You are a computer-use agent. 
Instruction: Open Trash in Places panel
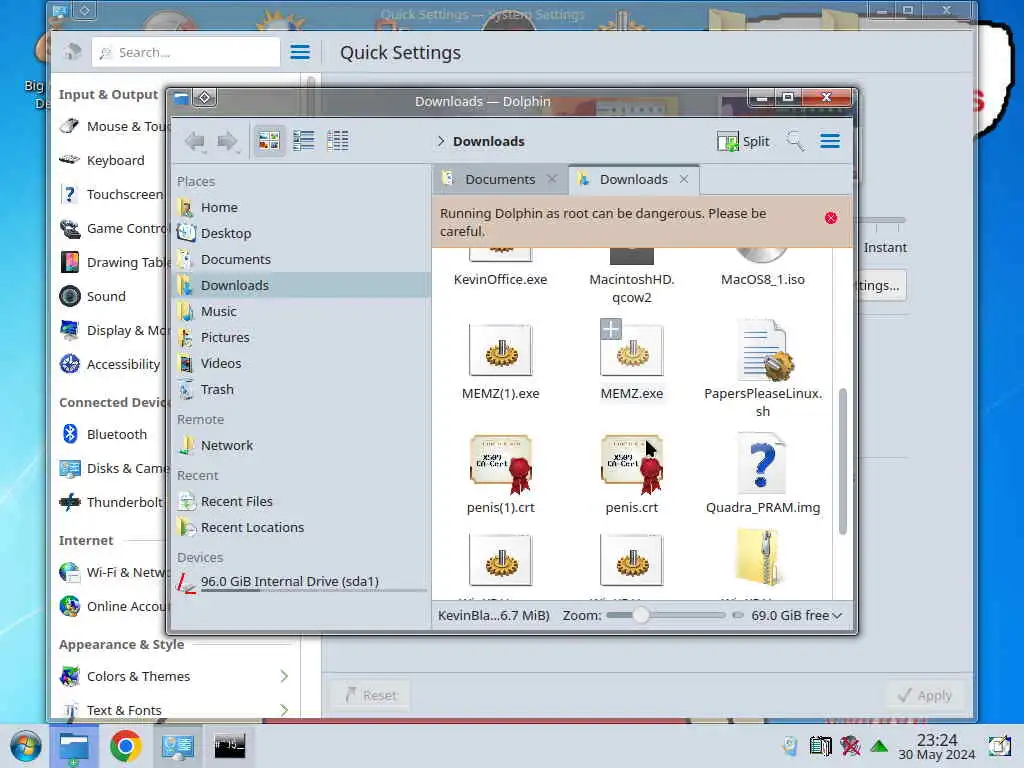tap(302, 389)
